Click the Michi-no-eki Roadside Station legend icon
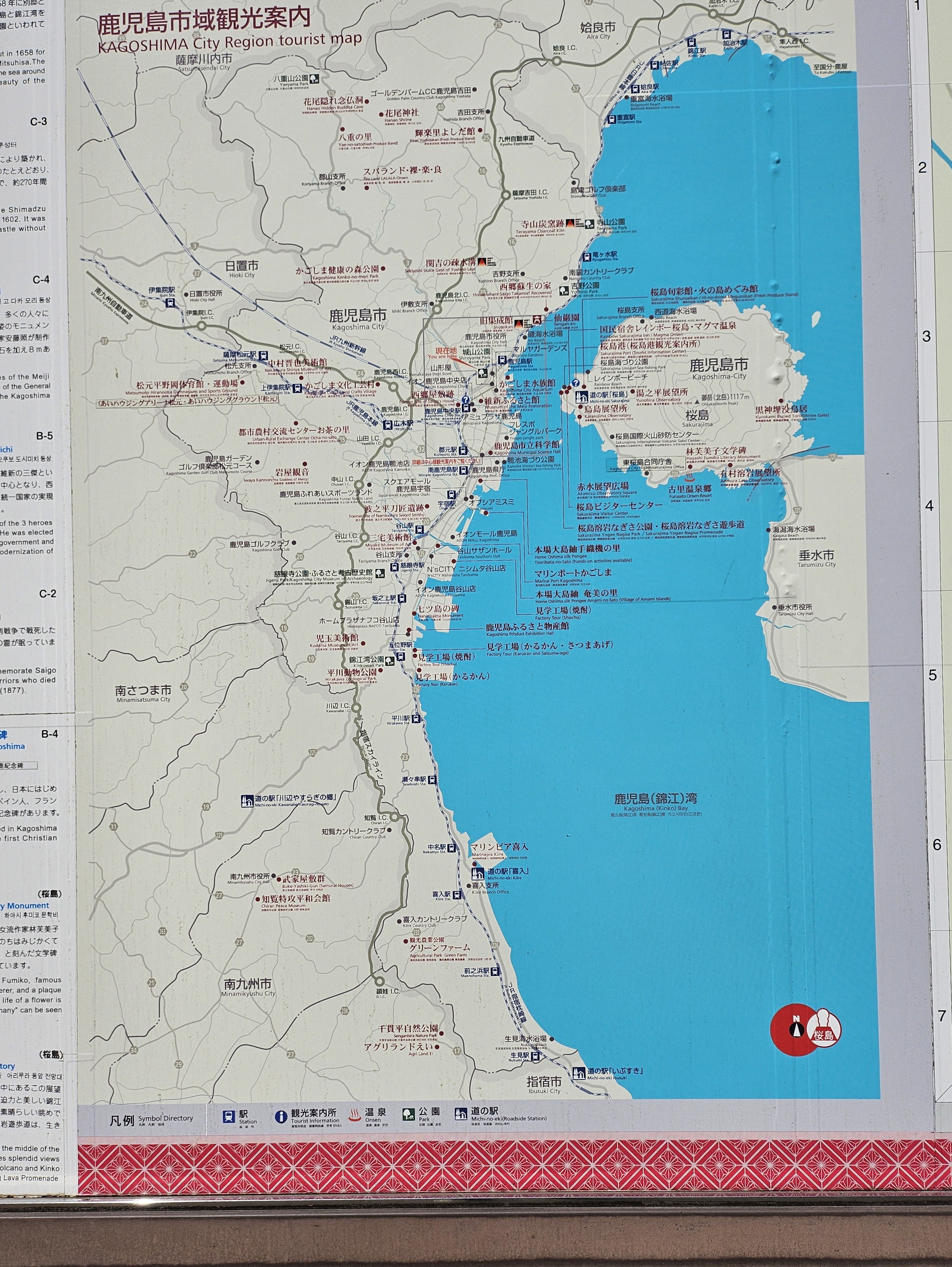The image size is (952, 1267). point(461,1115)
